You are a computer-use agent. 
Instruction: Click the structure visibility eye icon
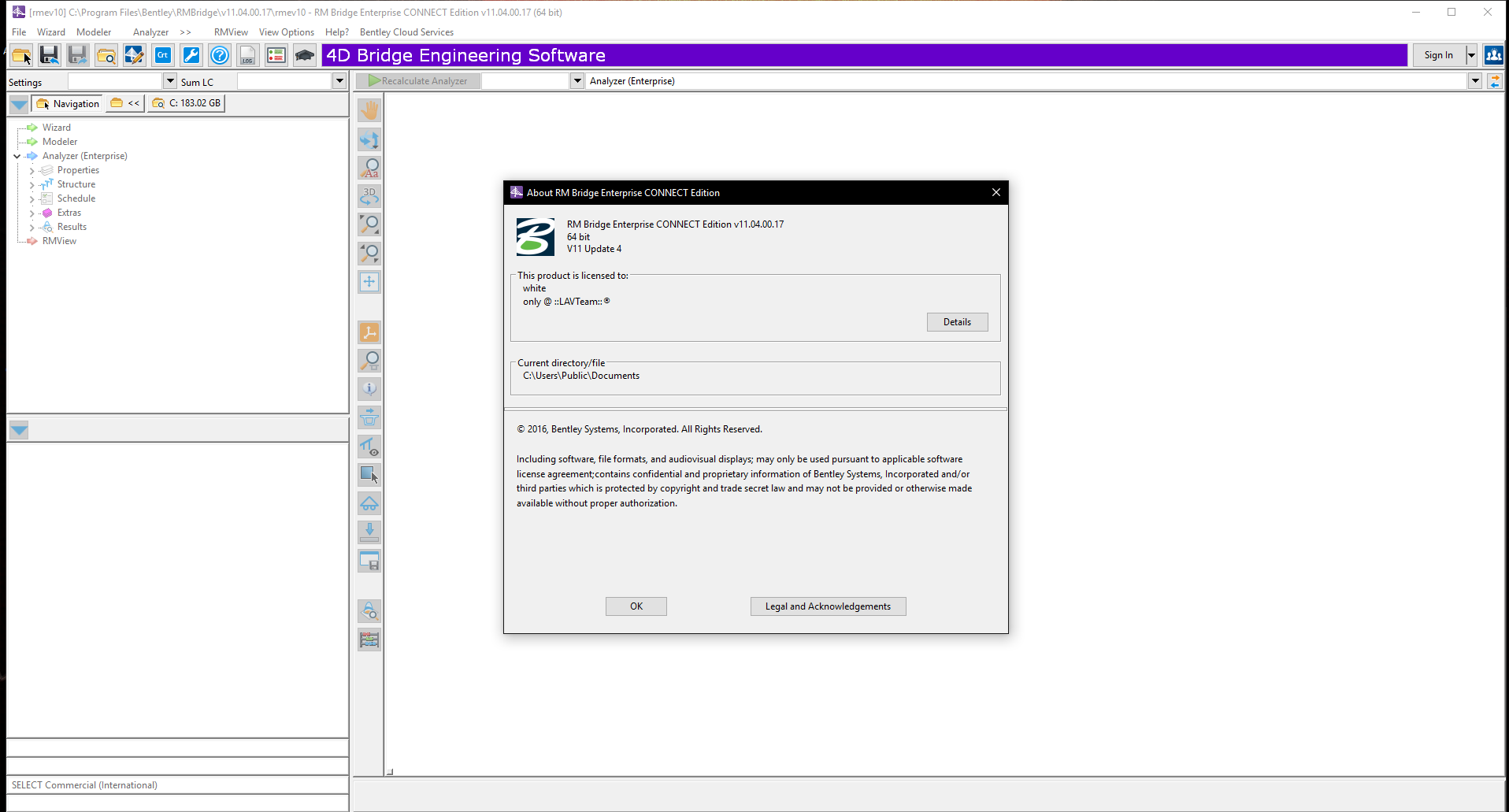click(x=369, y=447)
